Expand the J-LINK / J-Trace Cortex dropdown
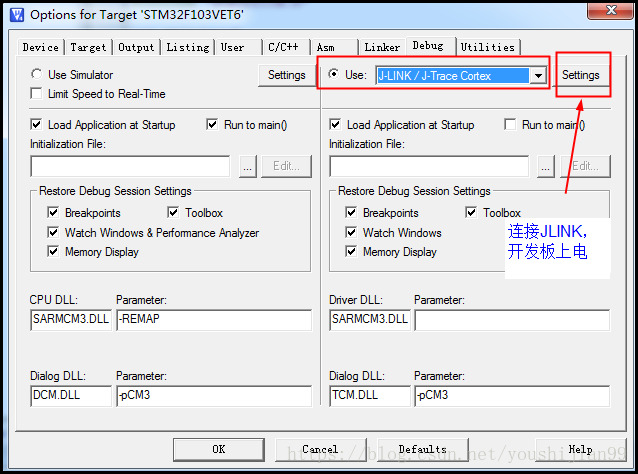 tap(539, 76)
